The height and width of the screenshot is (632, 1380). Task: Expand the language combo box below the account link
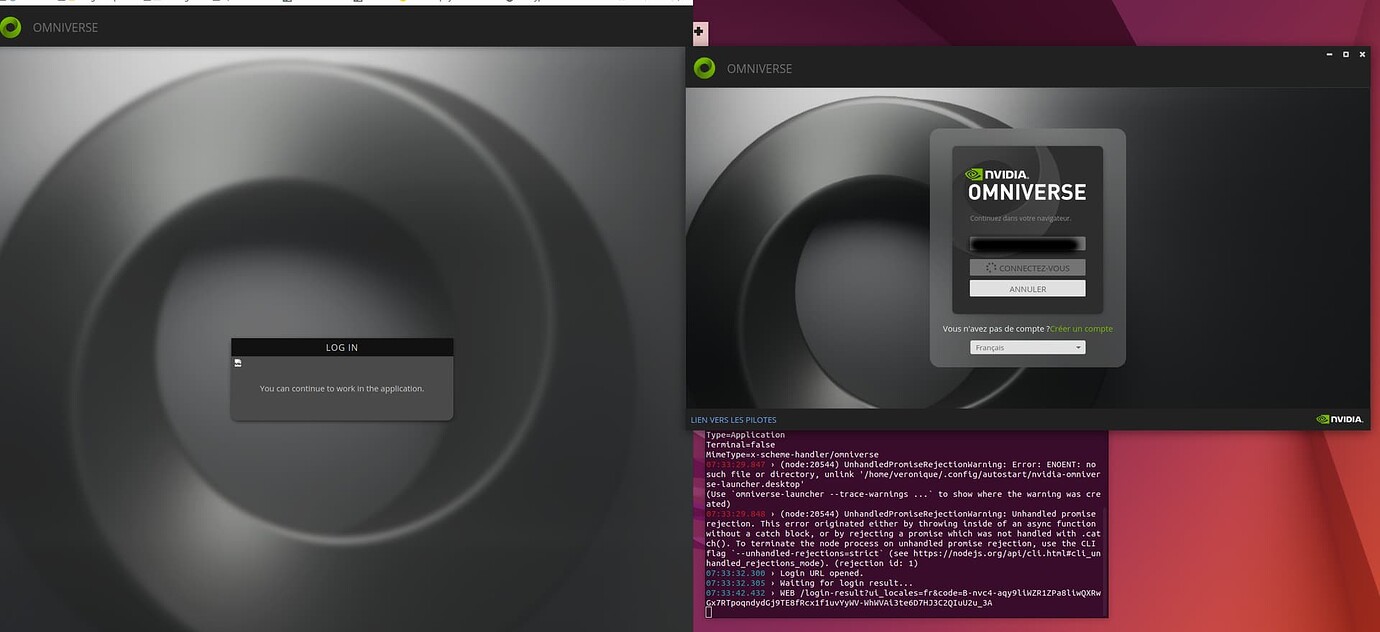click(1027, 347)
